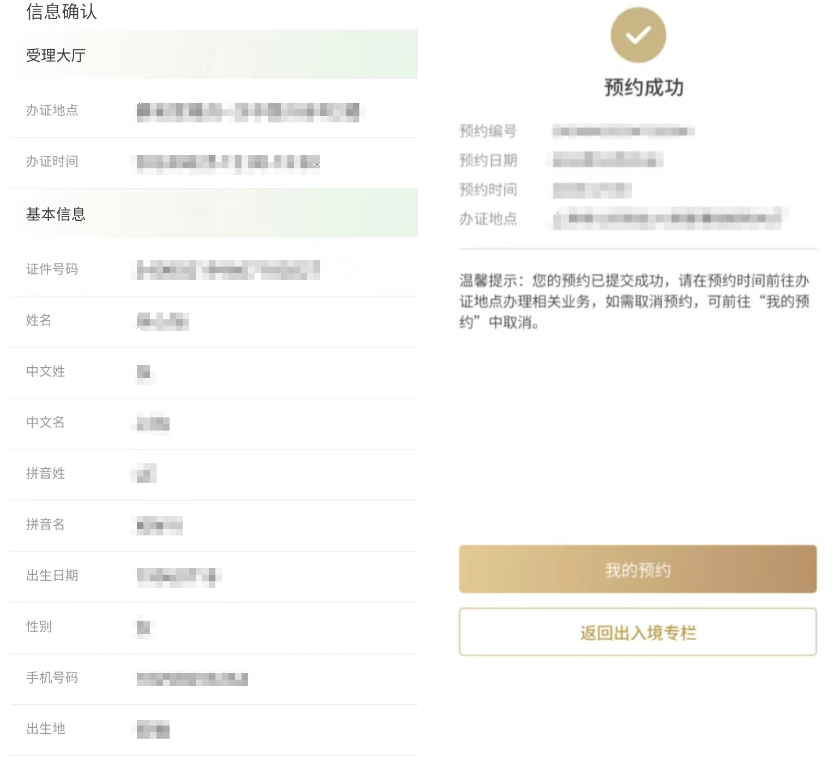832x757 pixels.
Task: Click 办证地点 row in 受理大厅 section
Action: 213,111
